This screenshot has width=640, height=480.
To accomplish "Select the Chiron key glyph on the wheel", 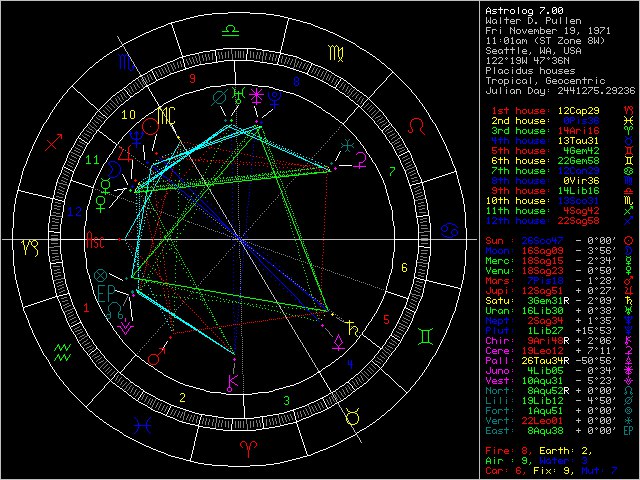I will pyautogui.click(x=232, y=382).
